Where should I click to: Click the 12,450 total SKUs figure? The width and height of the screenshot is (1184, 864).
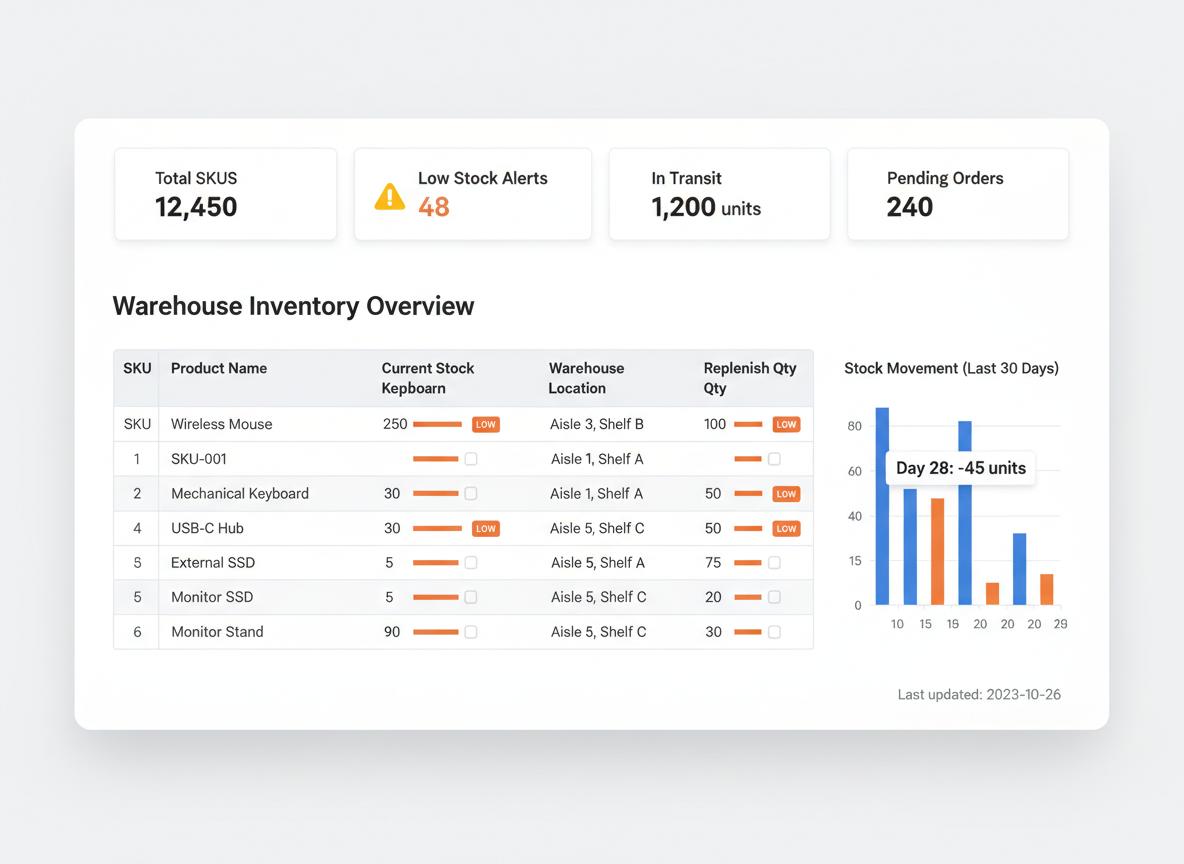(196, 207)
